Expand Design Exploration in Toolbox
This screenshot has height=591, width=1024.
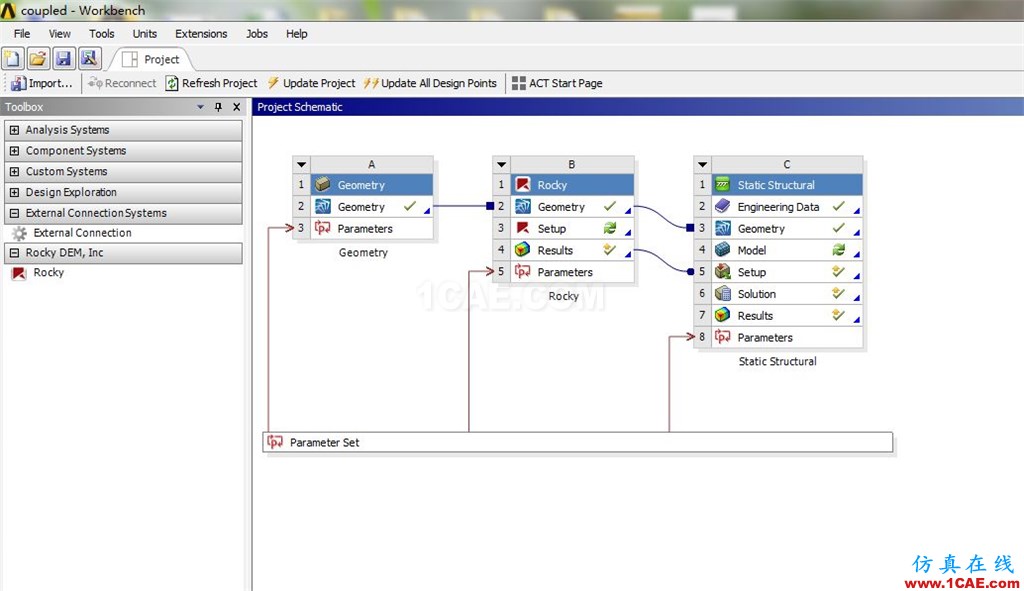14,193
